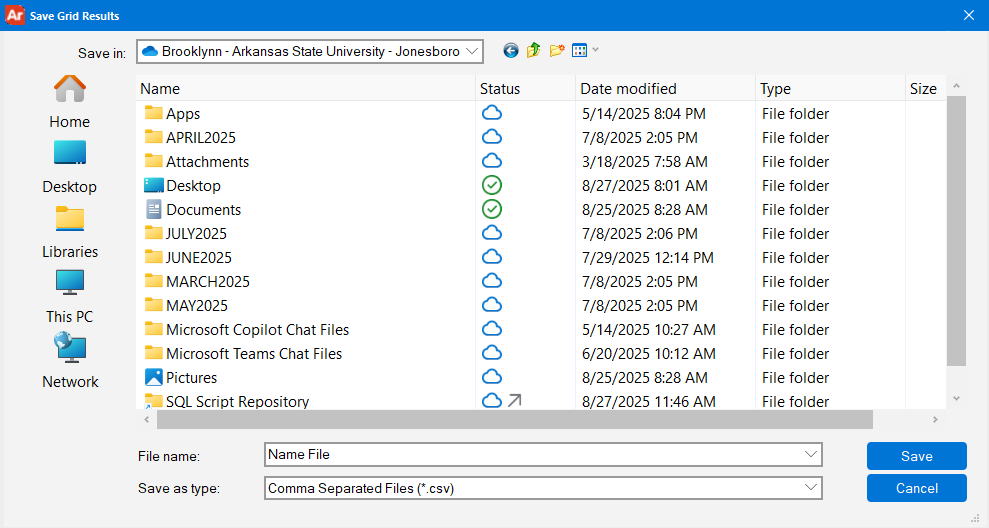Close the Save Grid Results dialog
This screenshot has width=989, height=528.
pos(969,15)
